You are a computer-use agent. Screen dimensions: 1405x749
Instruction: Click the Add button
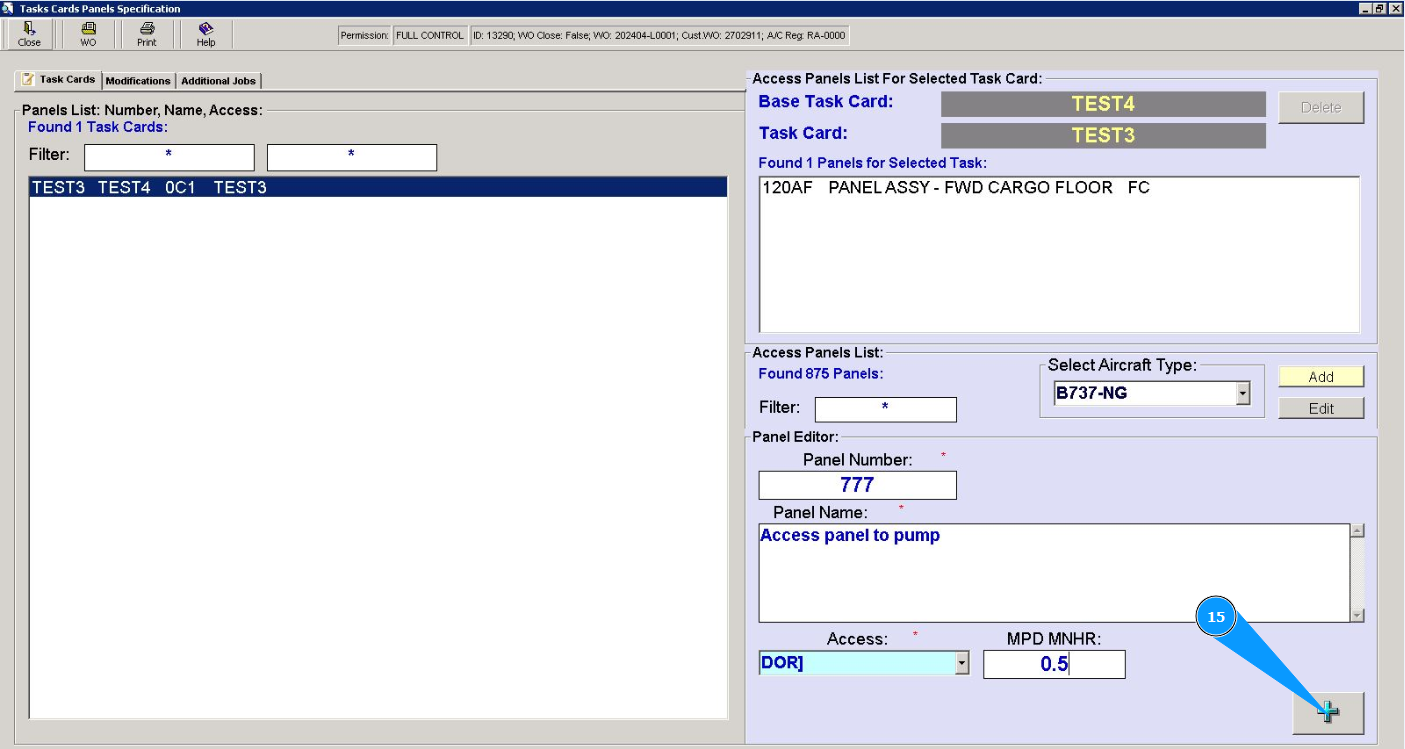[x=1321, y=377]
